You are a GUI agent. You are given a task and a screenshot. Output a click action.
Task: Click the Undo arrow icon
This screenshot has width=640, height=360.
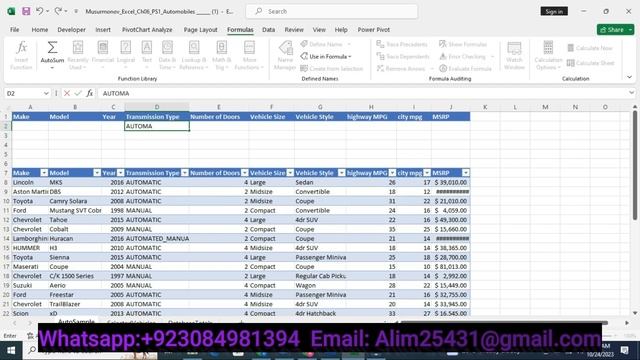point(40,11)
